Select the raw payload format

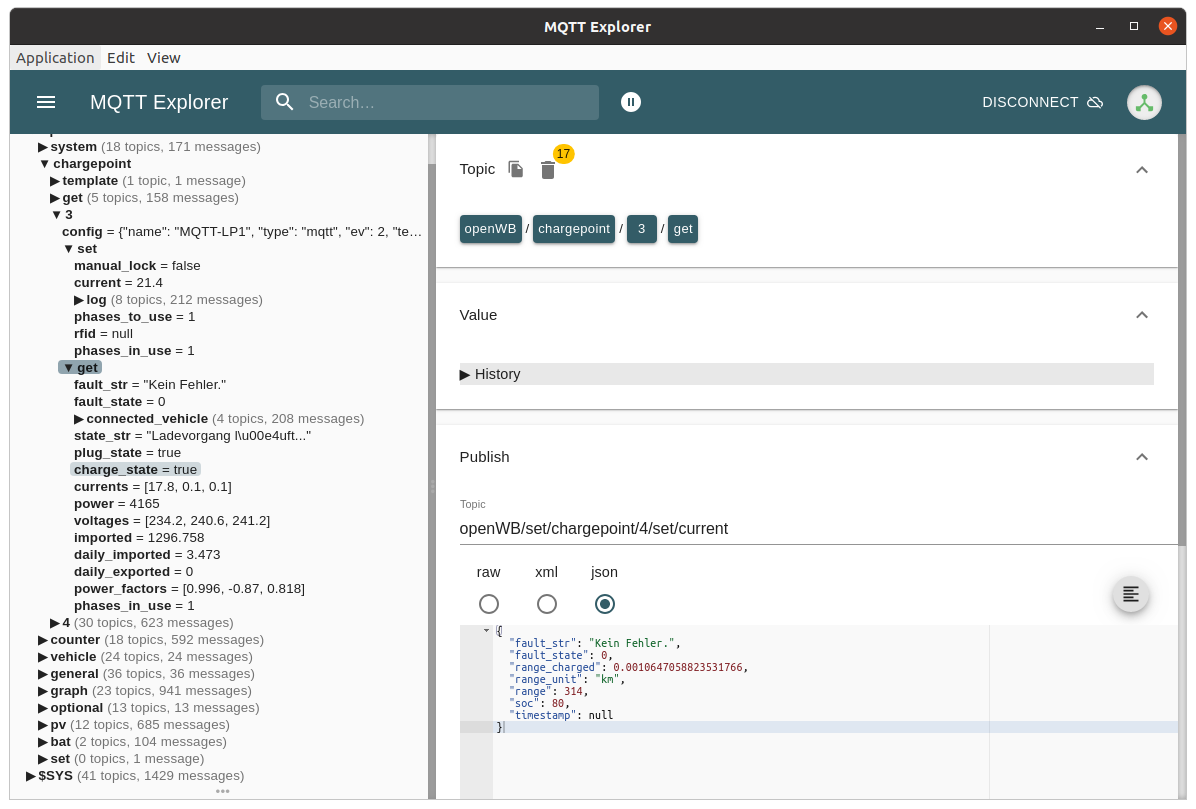coord(488,604)
